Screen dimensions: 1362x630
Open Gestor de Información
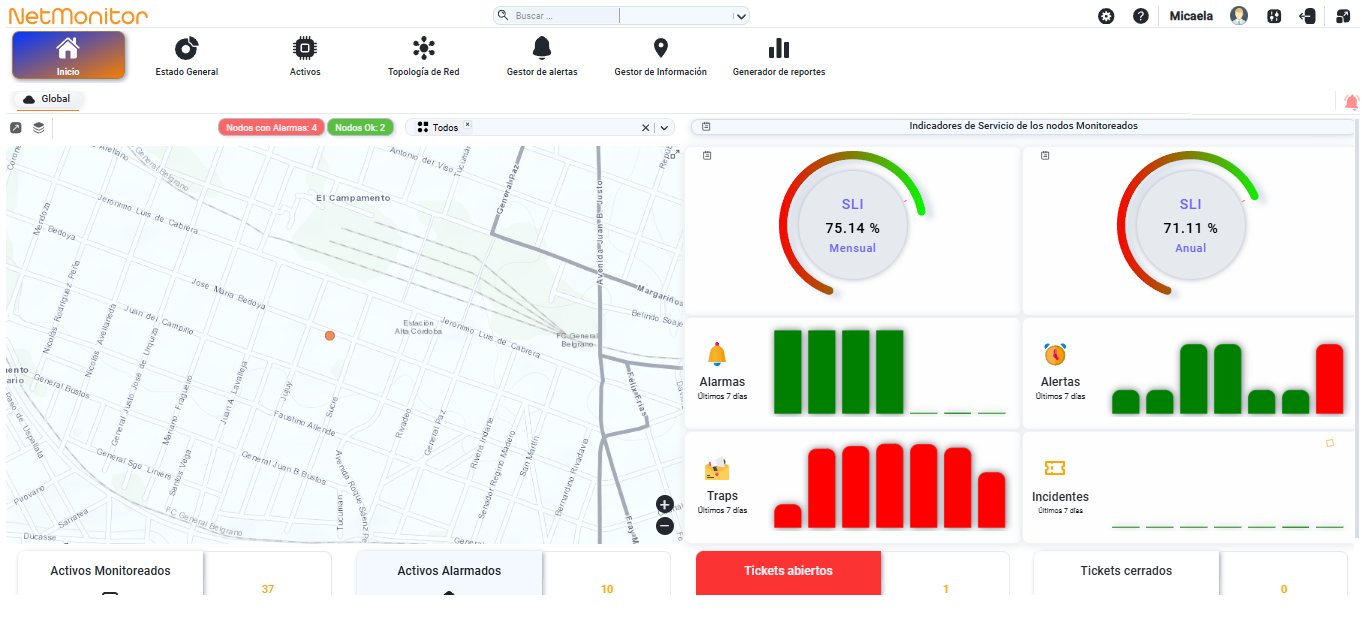coord(660,56)
